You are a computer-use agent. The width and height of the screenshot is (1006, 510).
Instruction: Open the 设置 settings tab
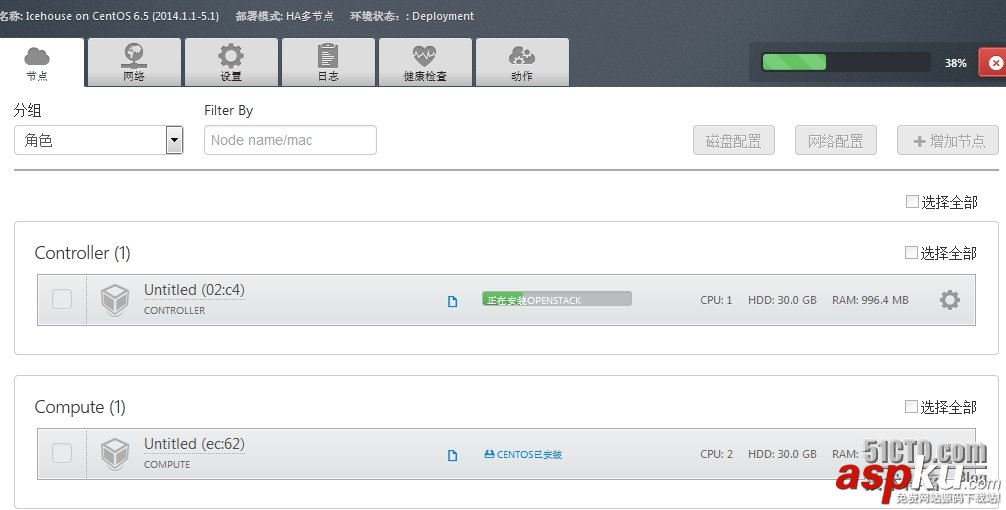pyautogui.click(x=231, y=62)
